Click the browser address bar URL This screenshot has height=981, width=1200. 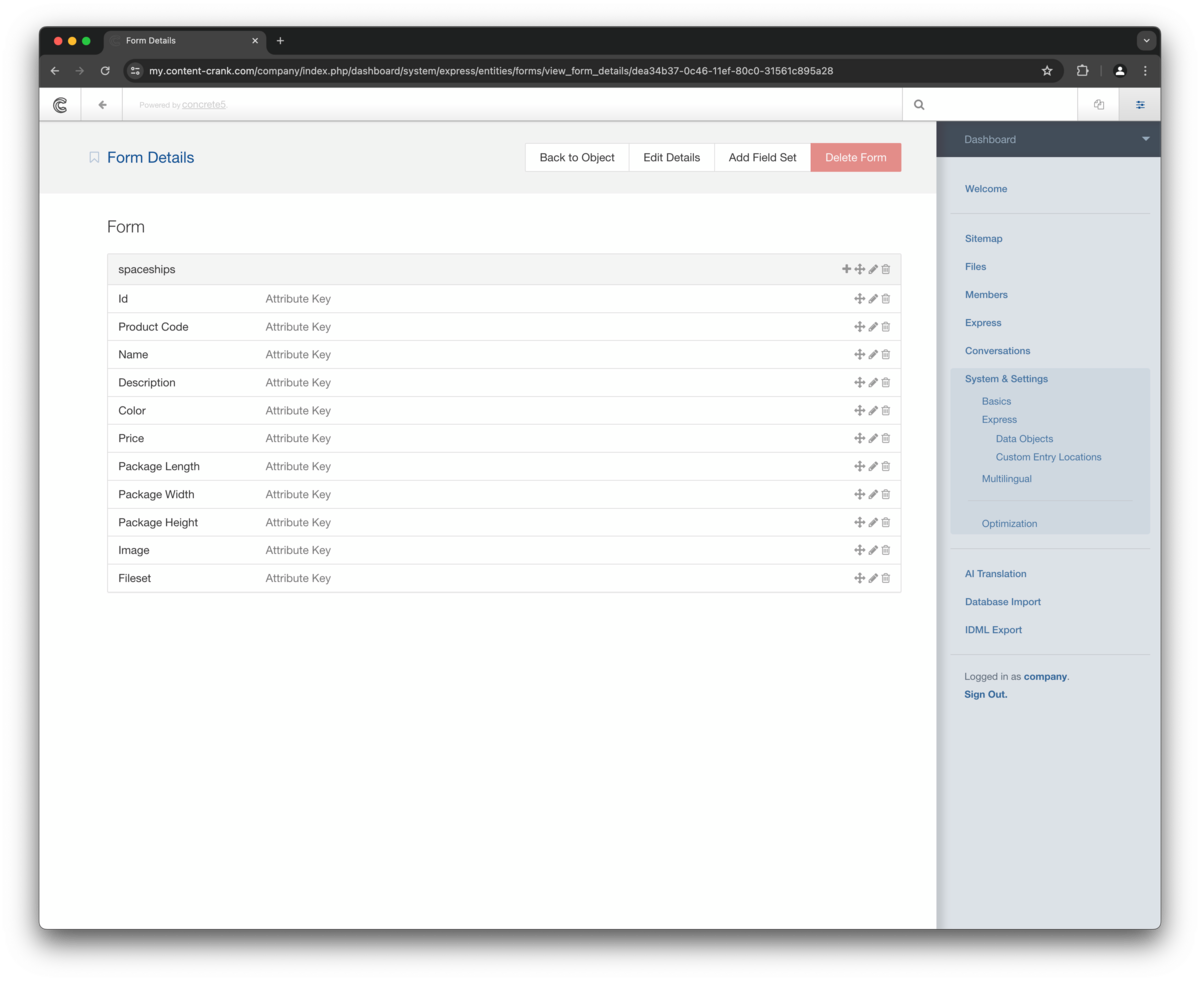(x=491, y=71)
